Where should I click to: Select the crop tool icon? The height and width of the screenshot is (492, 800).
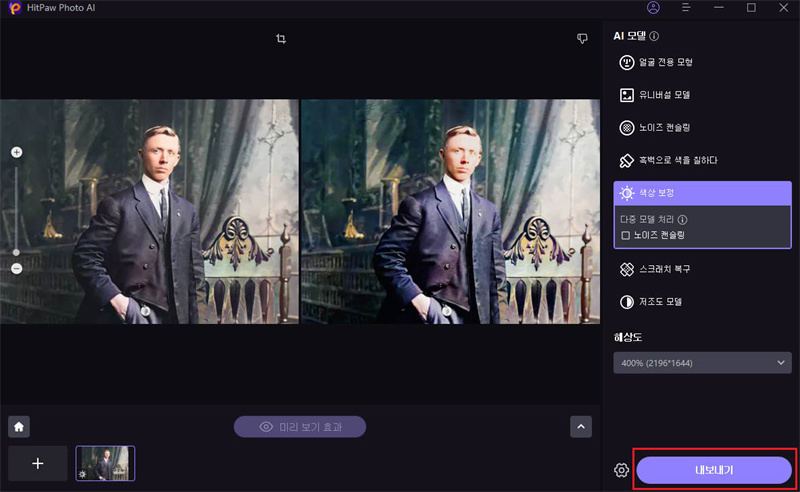(x=281, y=39)
